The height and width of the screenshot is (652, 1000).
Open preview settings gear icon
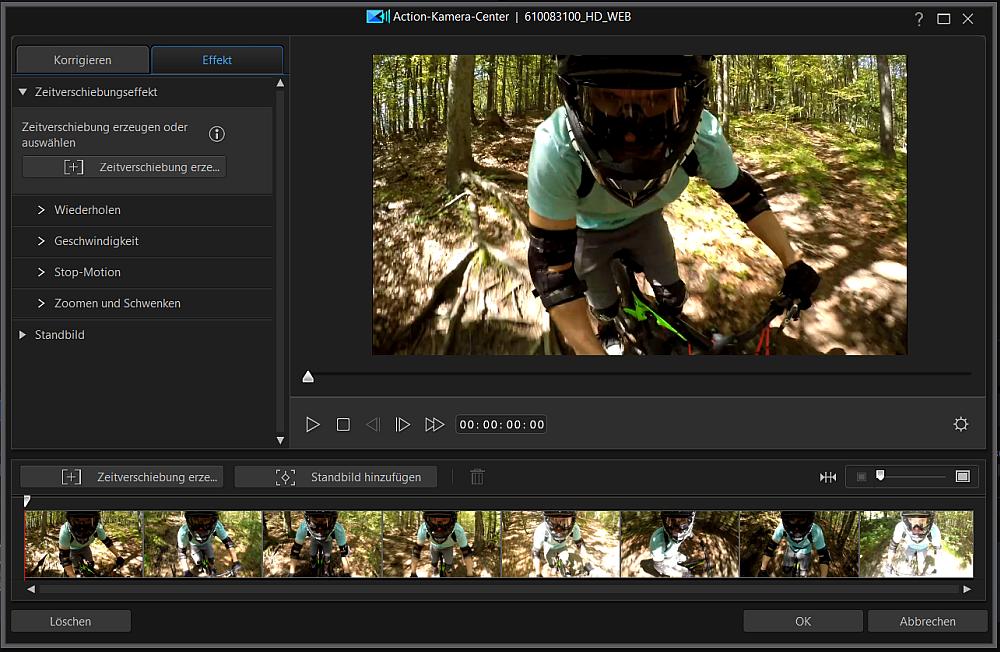(x=961, y=424)
